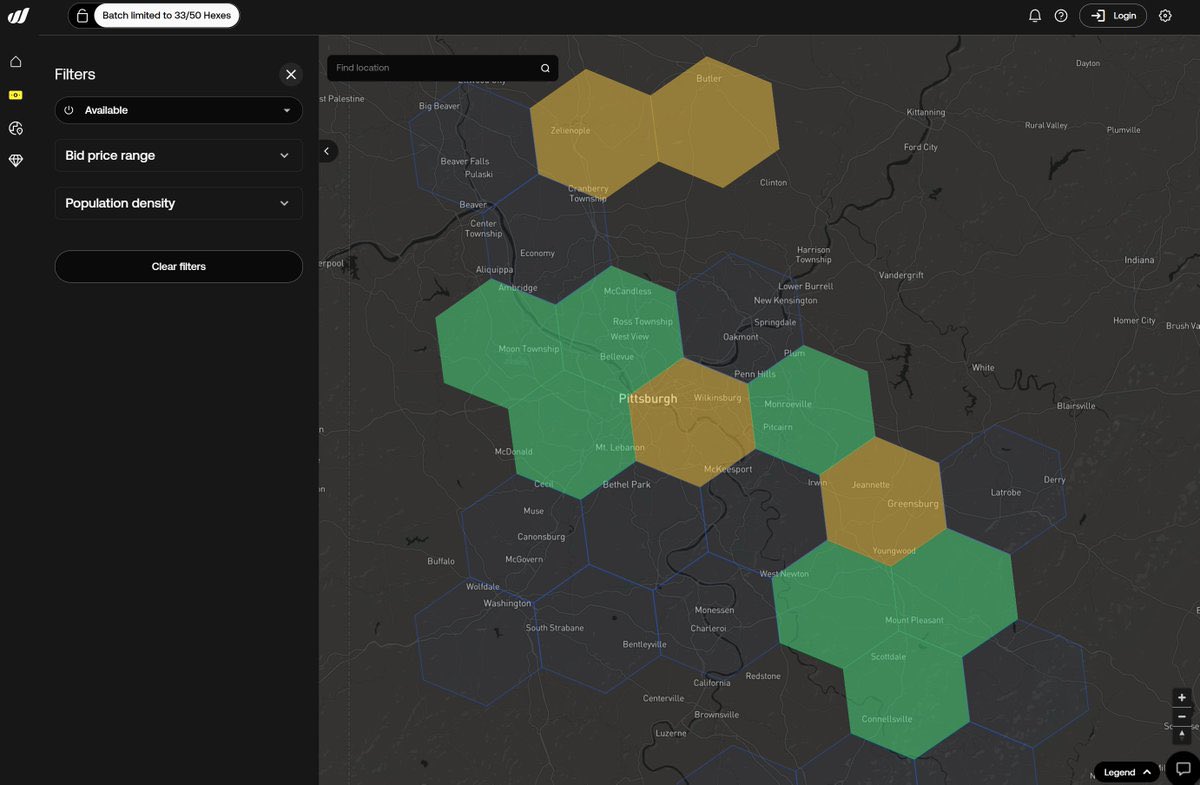Open the chat support widget

click(1183, 768)
